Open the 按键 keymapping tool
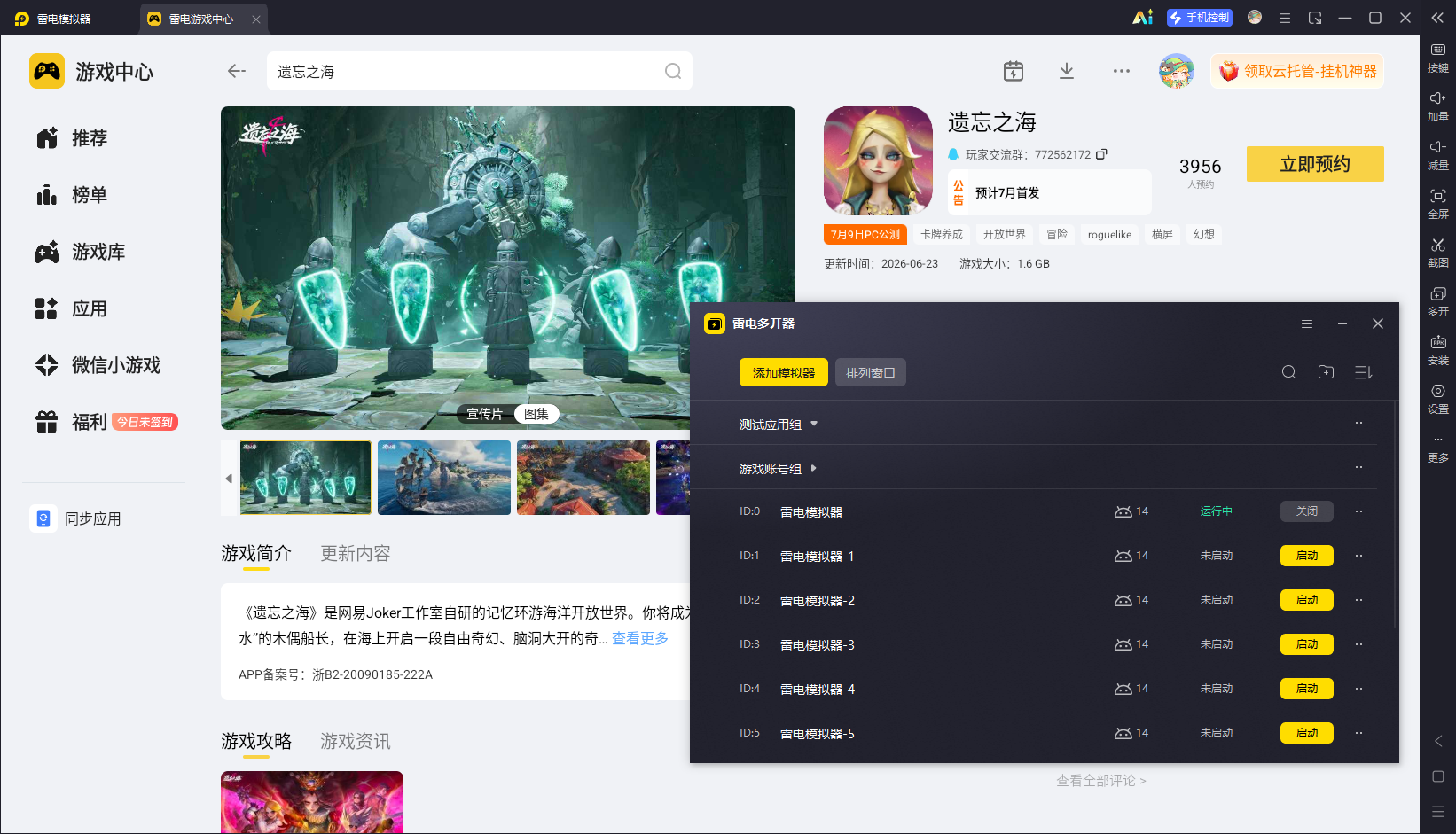 [1437, 57]
